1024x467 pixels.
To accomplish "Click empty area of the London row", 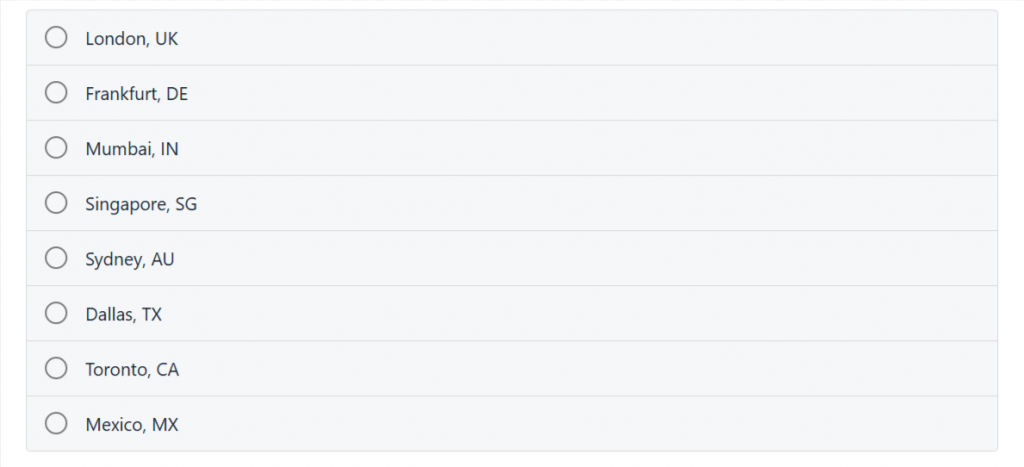I will pos(588,38).
